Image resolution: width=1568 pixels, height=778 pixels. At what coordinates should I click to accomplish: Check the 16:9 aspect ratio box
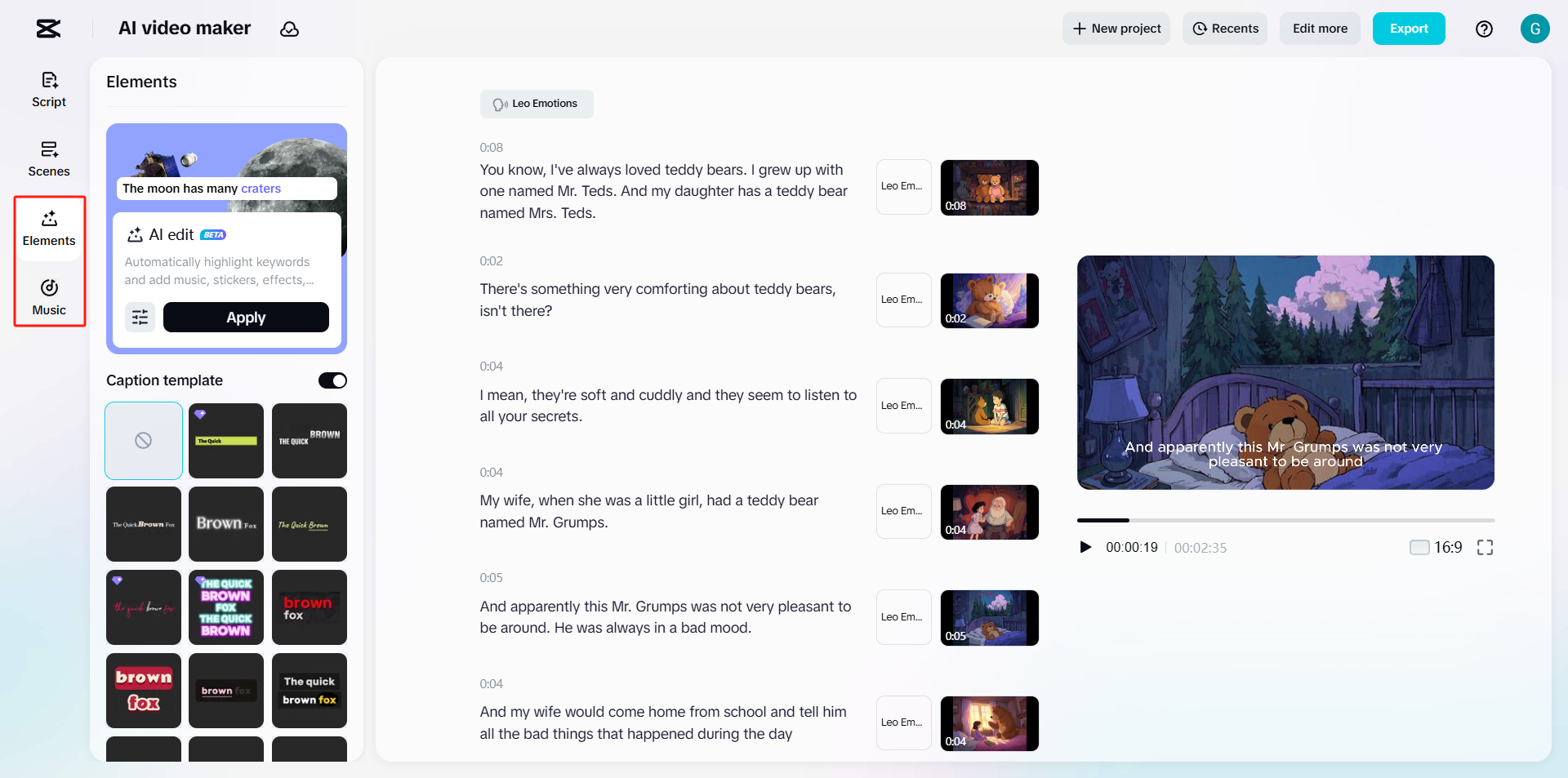pyautogui.click(x=1419, y=547)
